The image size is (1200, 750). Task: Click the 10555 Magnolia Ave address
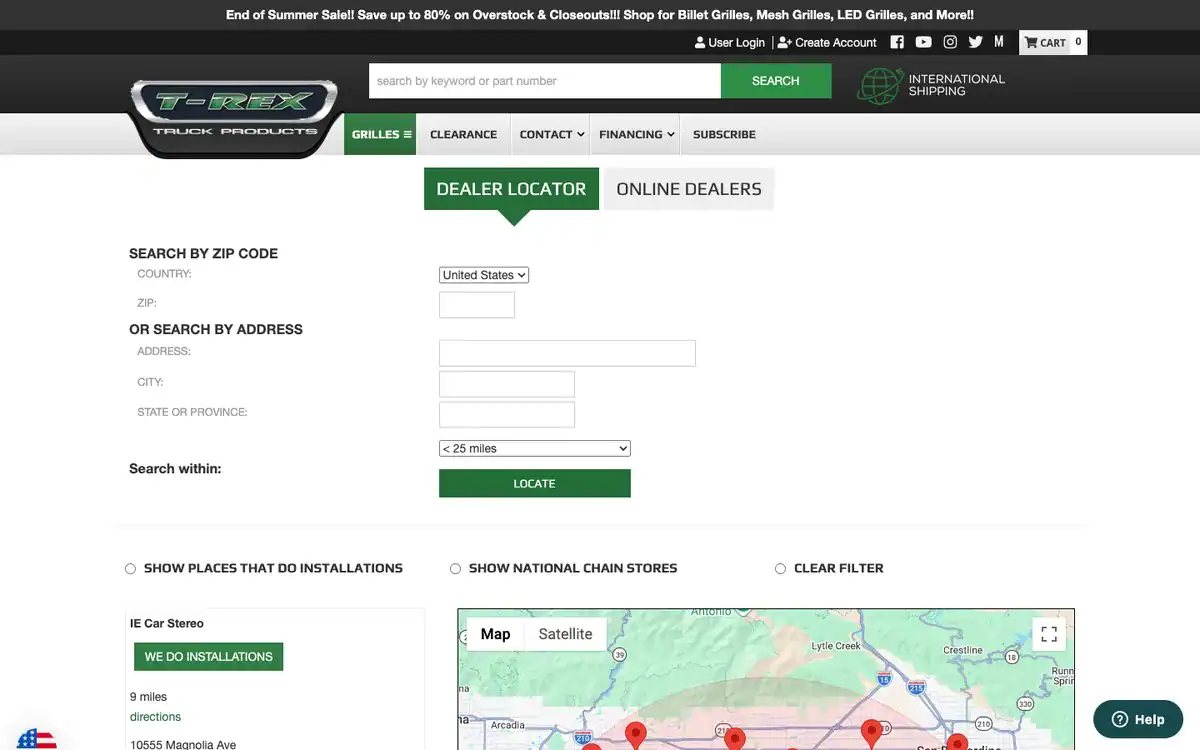tap(183, 744)
